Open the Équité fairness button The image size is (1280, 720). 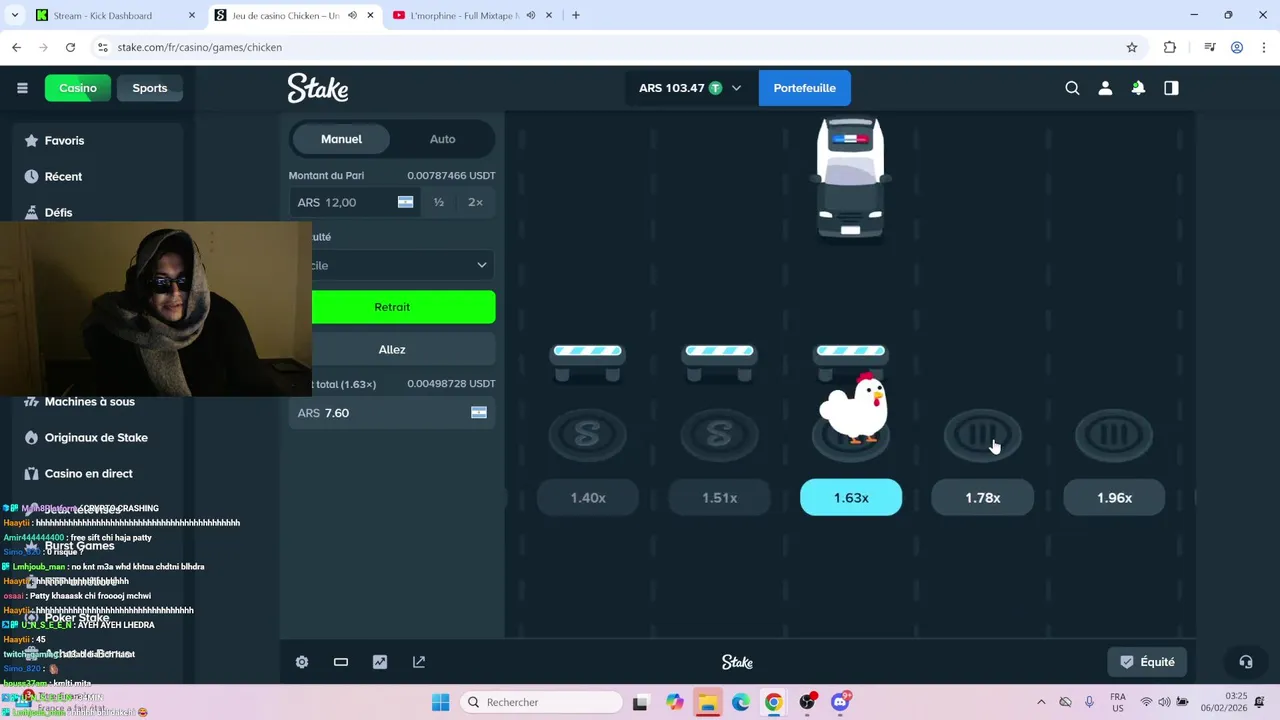[x=1147, y=662]
